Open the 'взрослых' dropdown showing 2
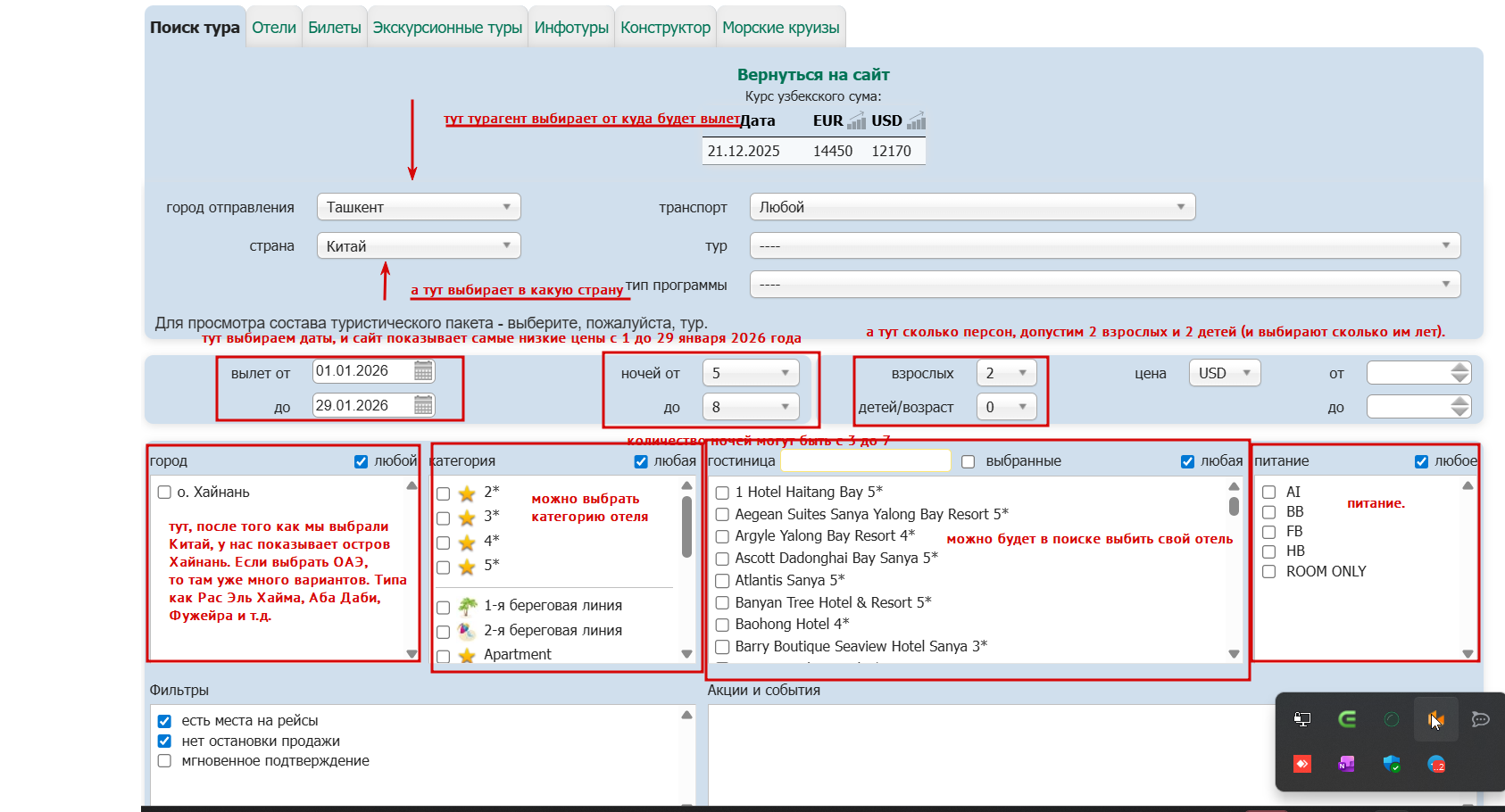The height and width of the screenshot is (812, 1505). (1007, 373)
